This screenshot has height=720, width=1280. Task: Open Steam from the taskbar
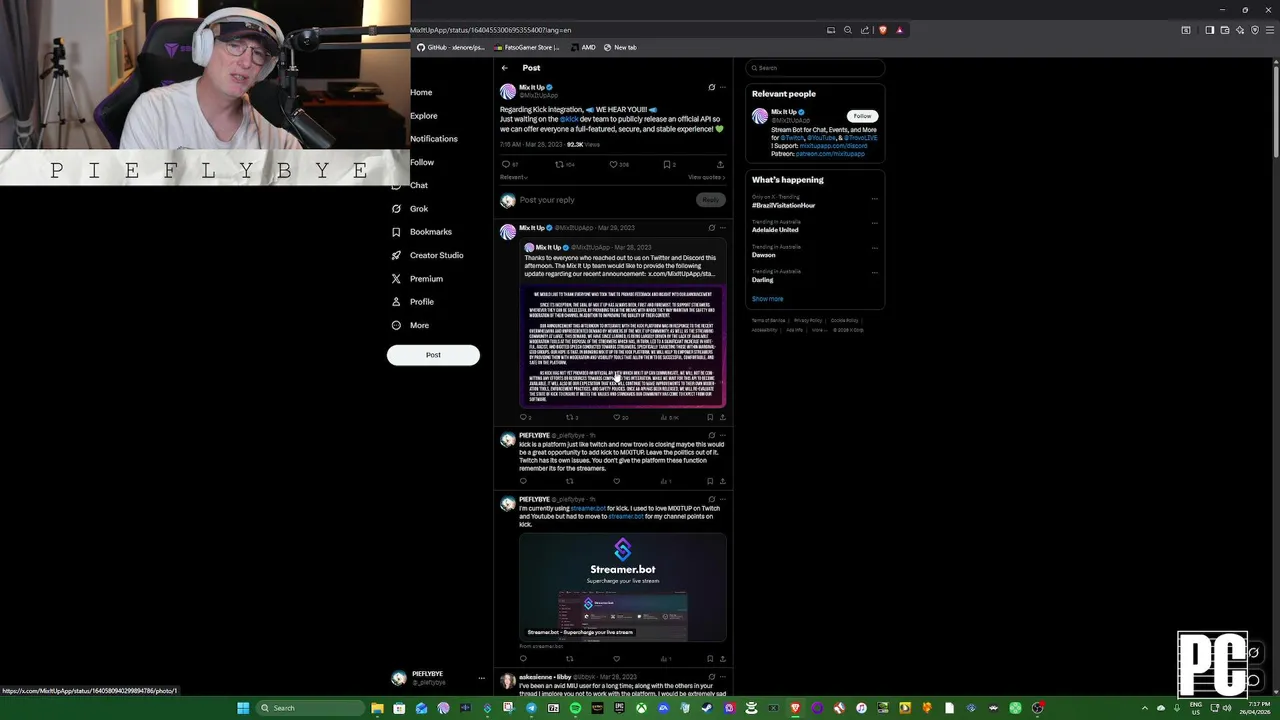pyautogui.click(x=707, y=708)
